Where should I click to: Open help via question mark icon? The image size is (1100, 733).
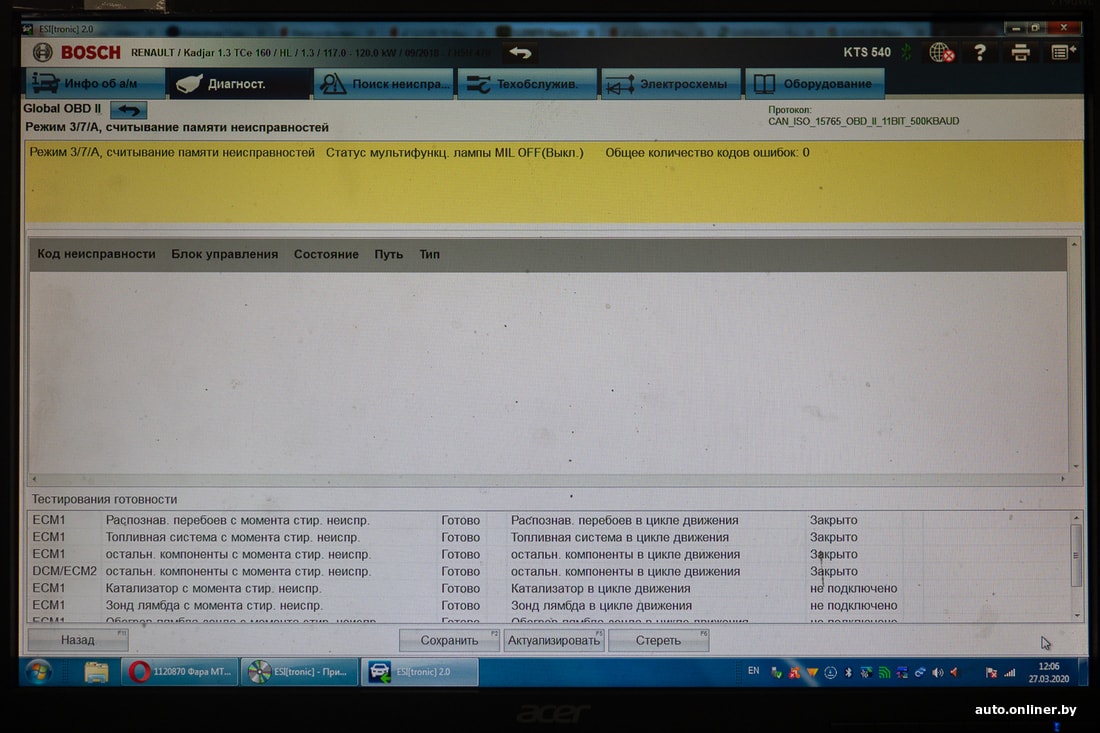click(x=980, y=53)
